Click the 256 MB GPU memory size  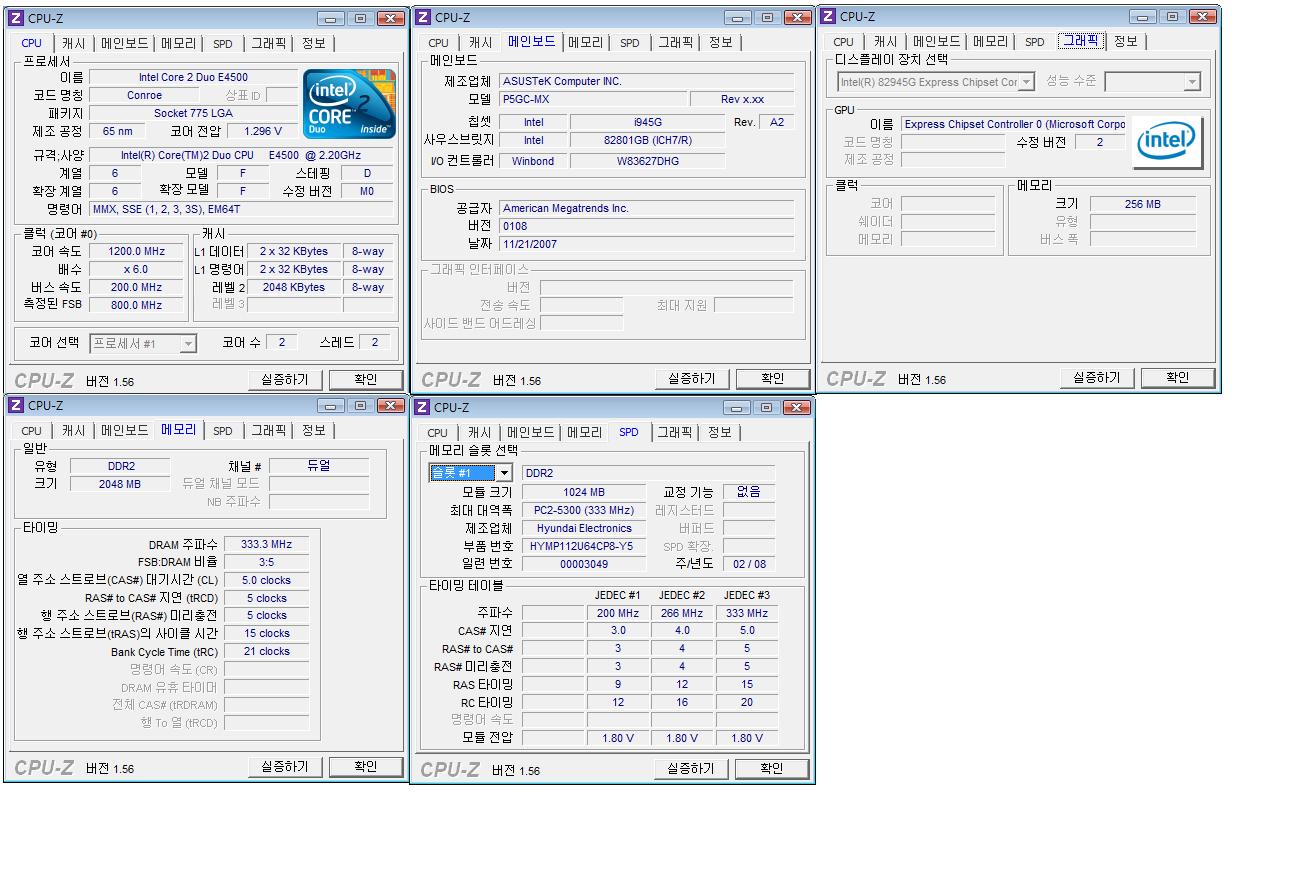point(1142,204)
